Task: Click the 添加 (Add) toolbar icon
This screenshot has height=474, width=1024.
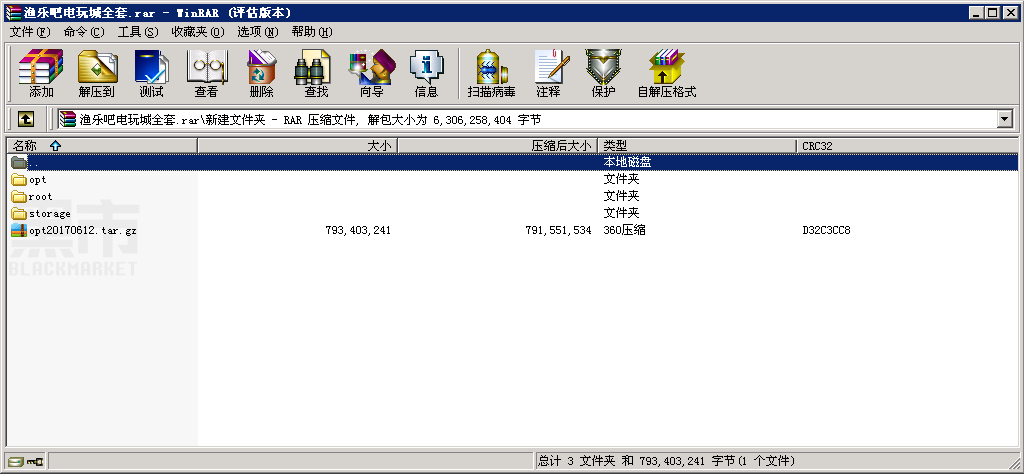Action: (x=41, y=73)
